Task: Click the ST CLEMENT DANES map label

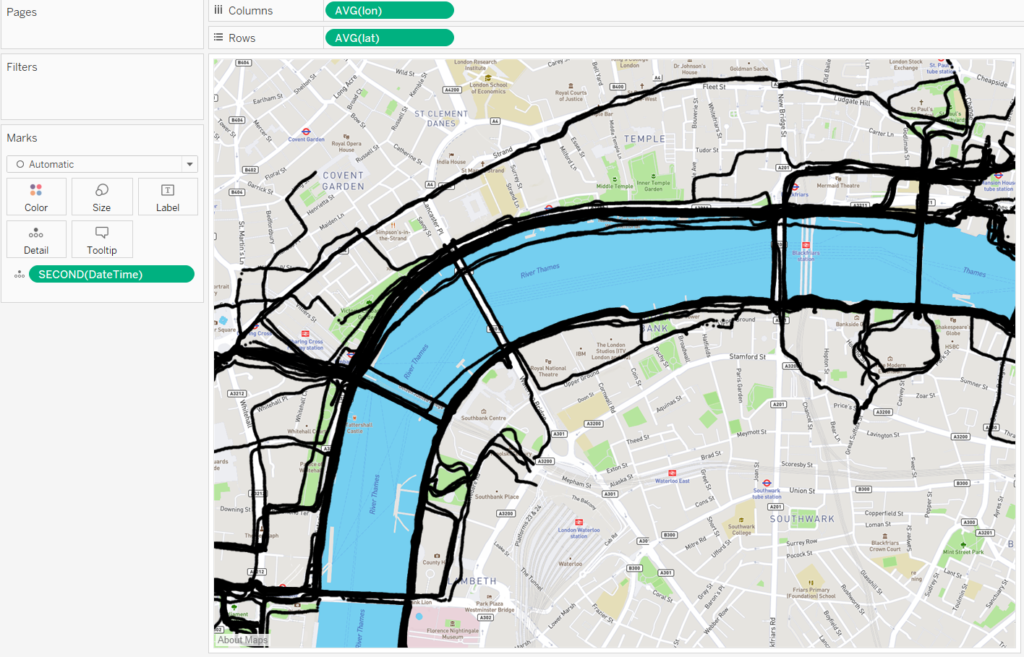Action: [x=441, y=118]
